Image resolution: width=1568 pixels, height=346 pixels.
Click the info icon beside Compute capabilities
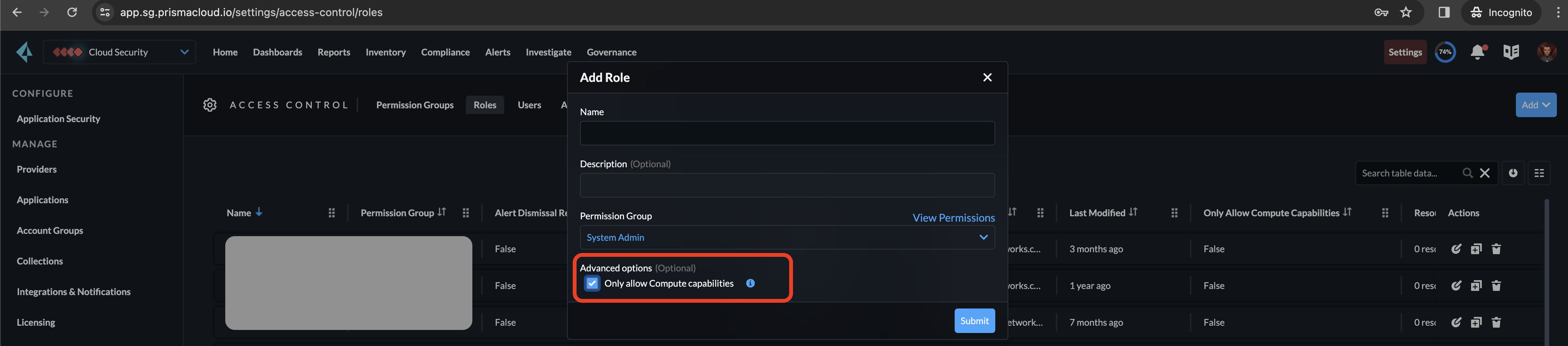750,283
